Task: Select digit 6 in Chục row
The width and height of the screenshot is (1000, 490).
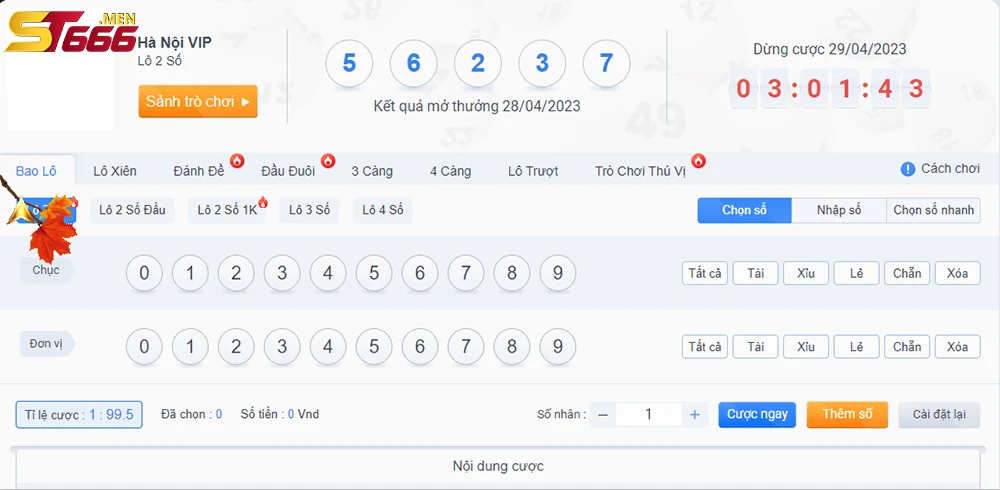Action: 420,273
